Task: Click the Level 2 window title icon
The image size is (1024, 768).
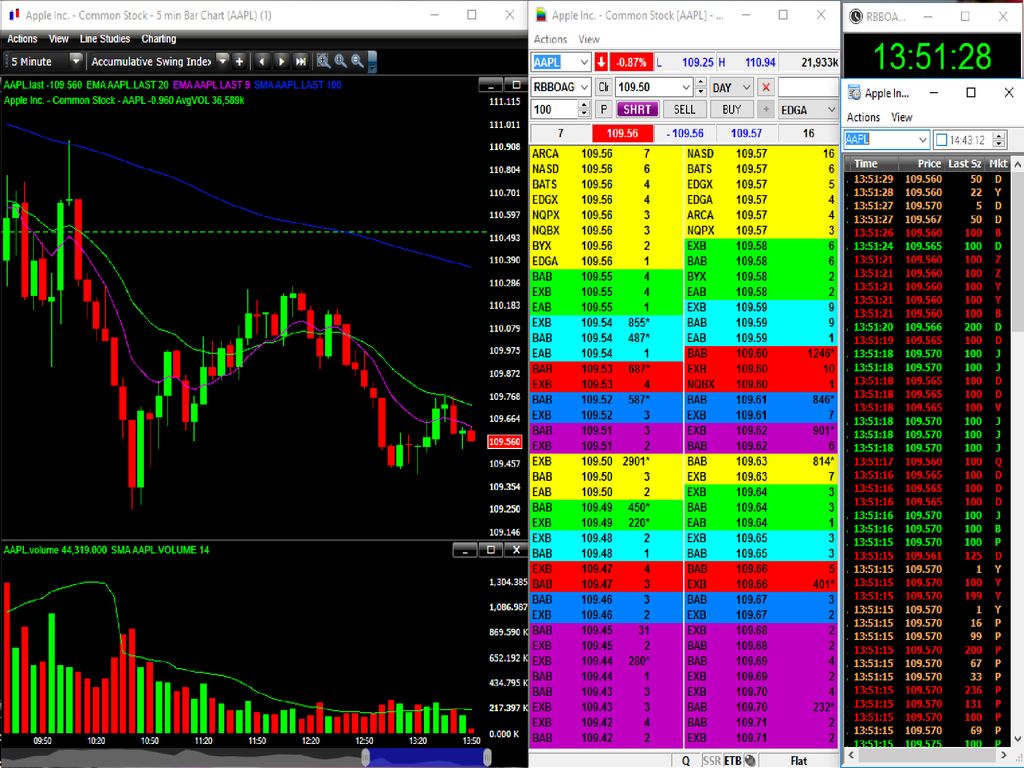Action: tap(541, 14)
